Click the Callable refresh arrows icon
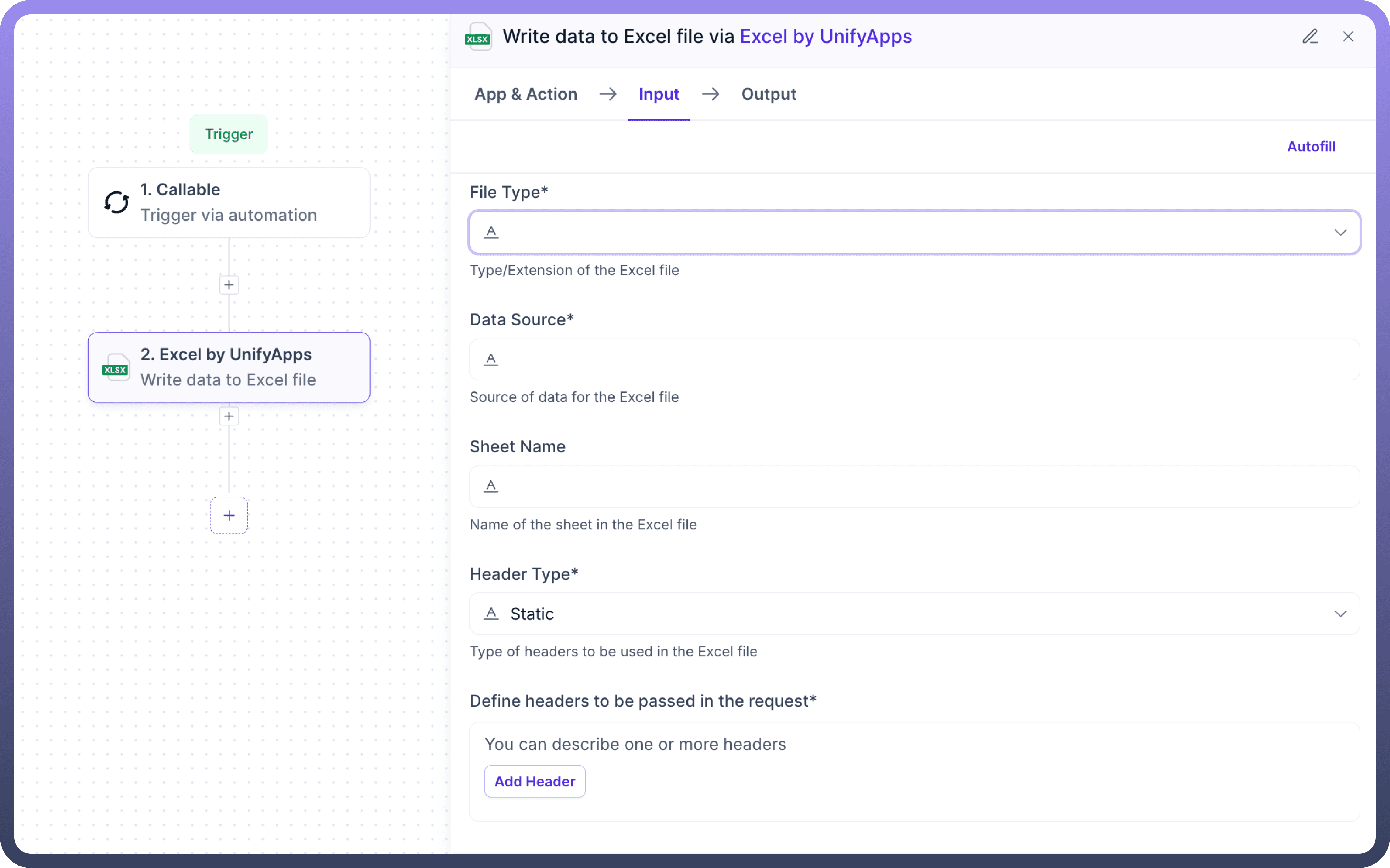Screen dimensions: 1390x868 coord(117,202)
